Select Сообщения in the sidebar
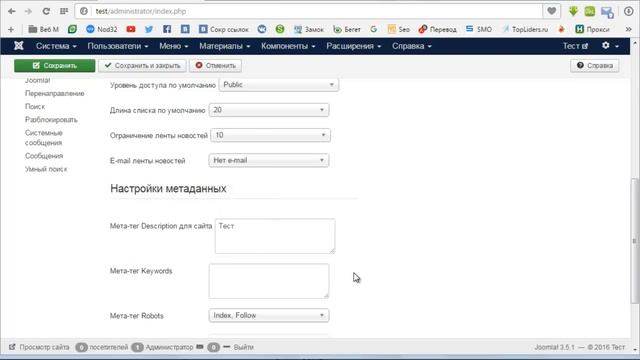 [x=44, y=156]
